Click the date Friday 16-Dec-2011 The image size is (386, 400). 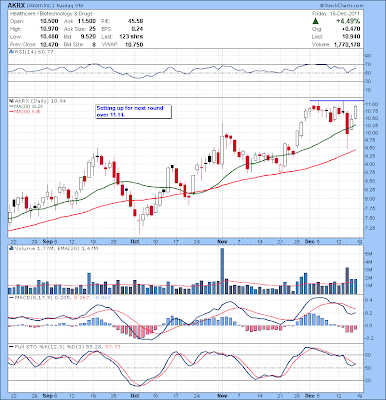click(x=336, y=14)
